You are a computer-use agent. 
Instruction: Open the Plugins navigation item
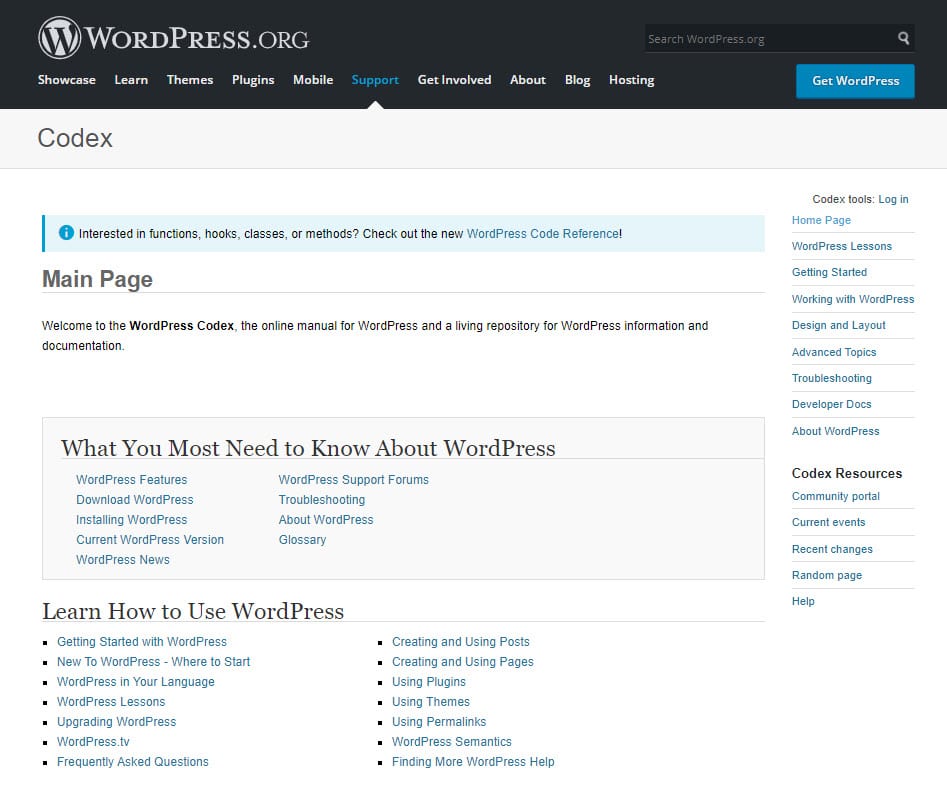point(252,80)
